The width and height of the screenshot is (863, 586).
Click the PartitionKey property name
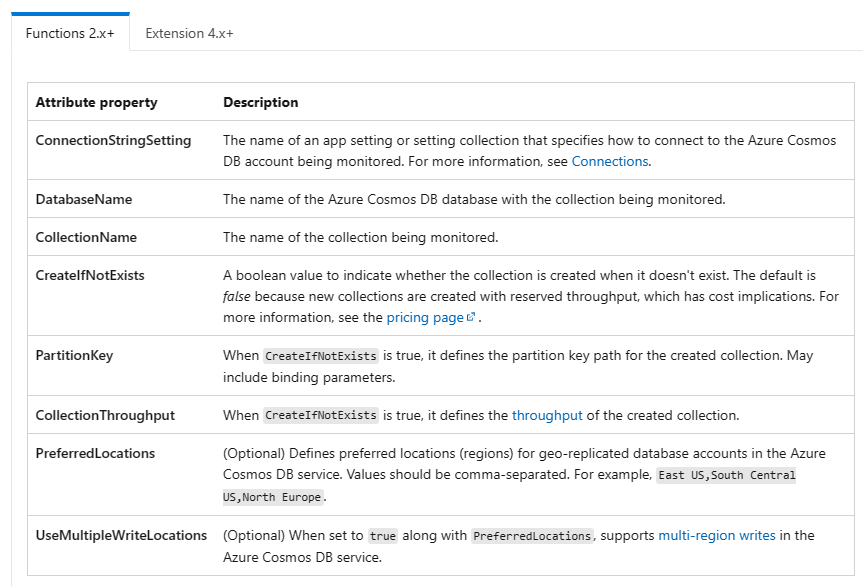[73, 355]
